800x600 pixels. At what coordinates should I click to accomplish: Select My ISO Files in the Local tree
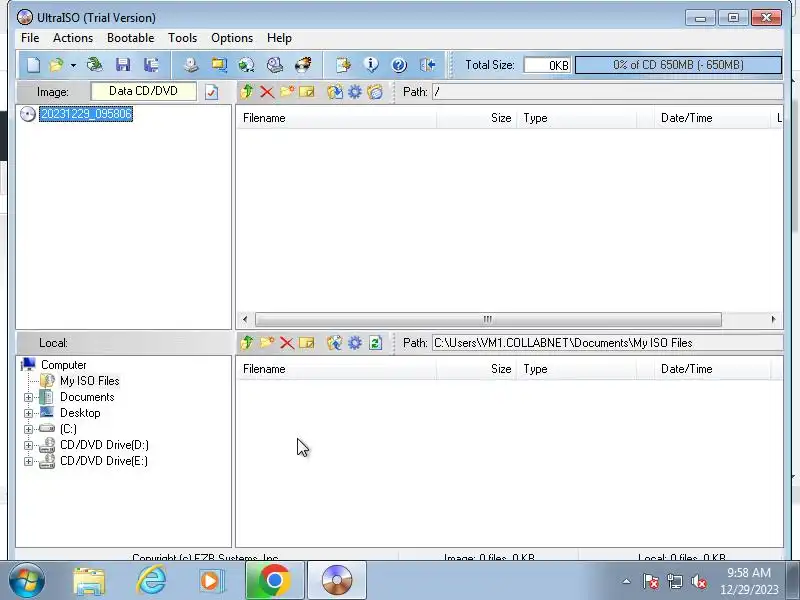coord(90,381)
